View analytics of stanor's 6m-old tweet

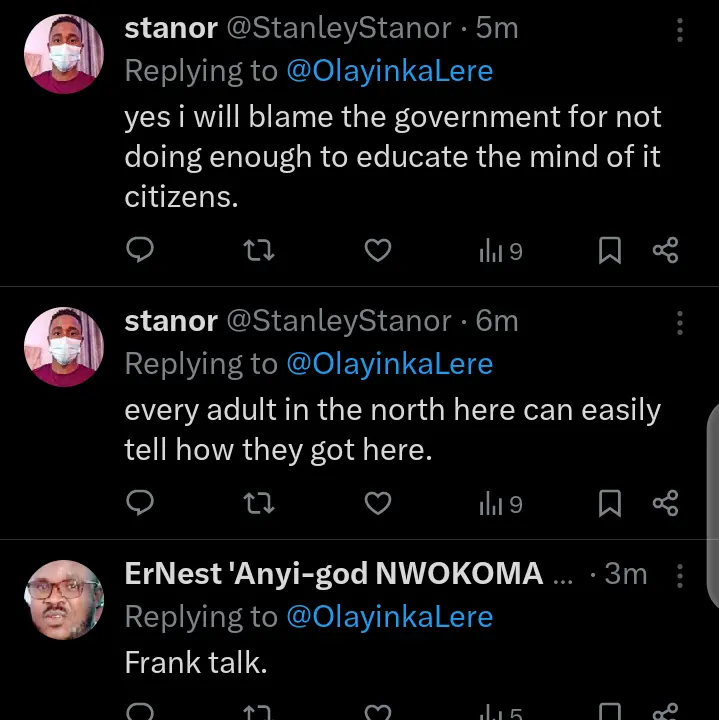(501, 504)
